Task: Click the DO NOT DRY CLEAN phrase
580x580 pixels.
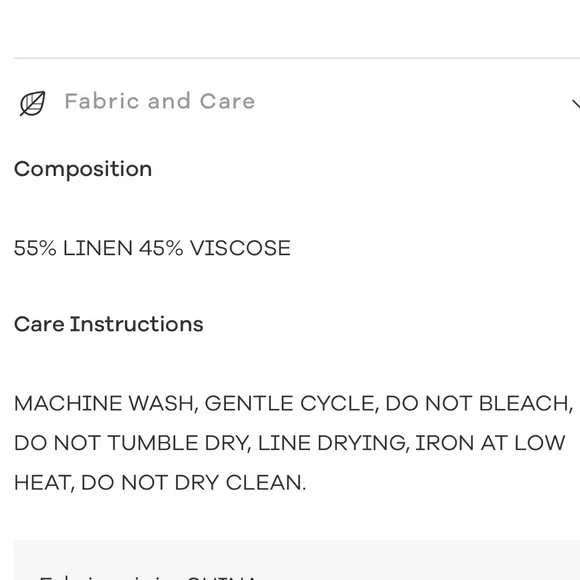Action: pos(193,483)
